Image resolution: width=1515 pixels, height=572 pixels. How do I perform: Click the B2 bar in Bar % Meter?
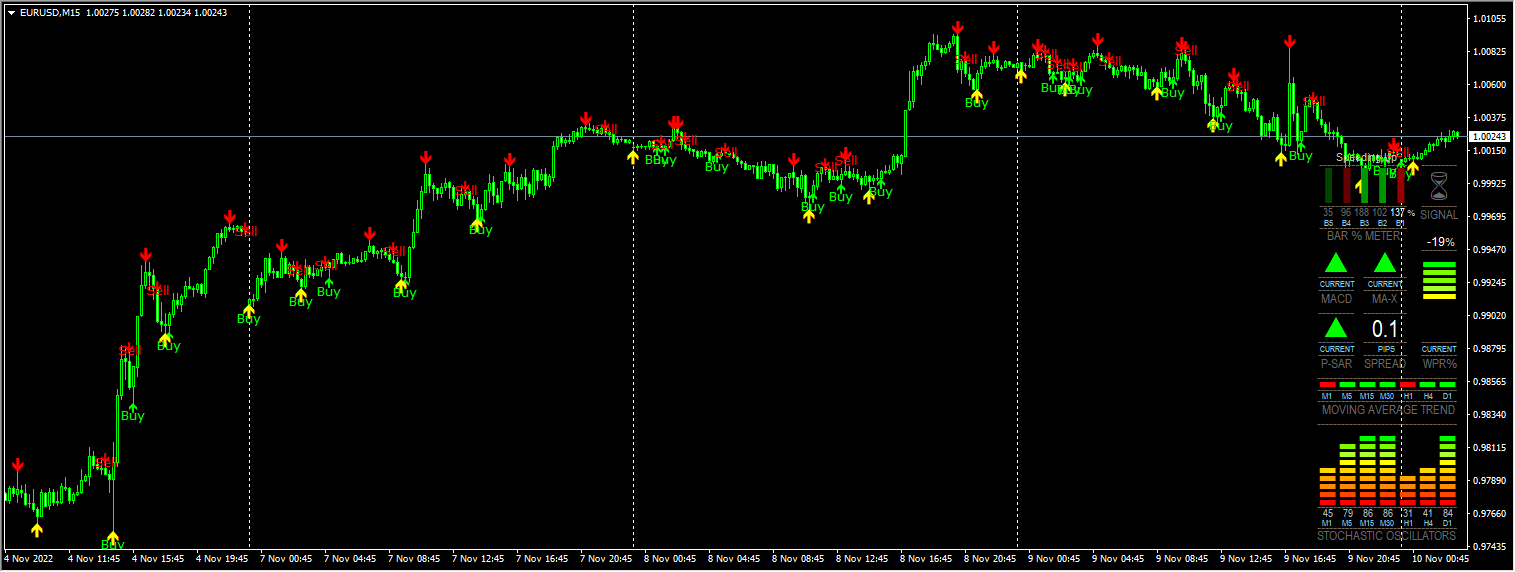[1382, 186]
